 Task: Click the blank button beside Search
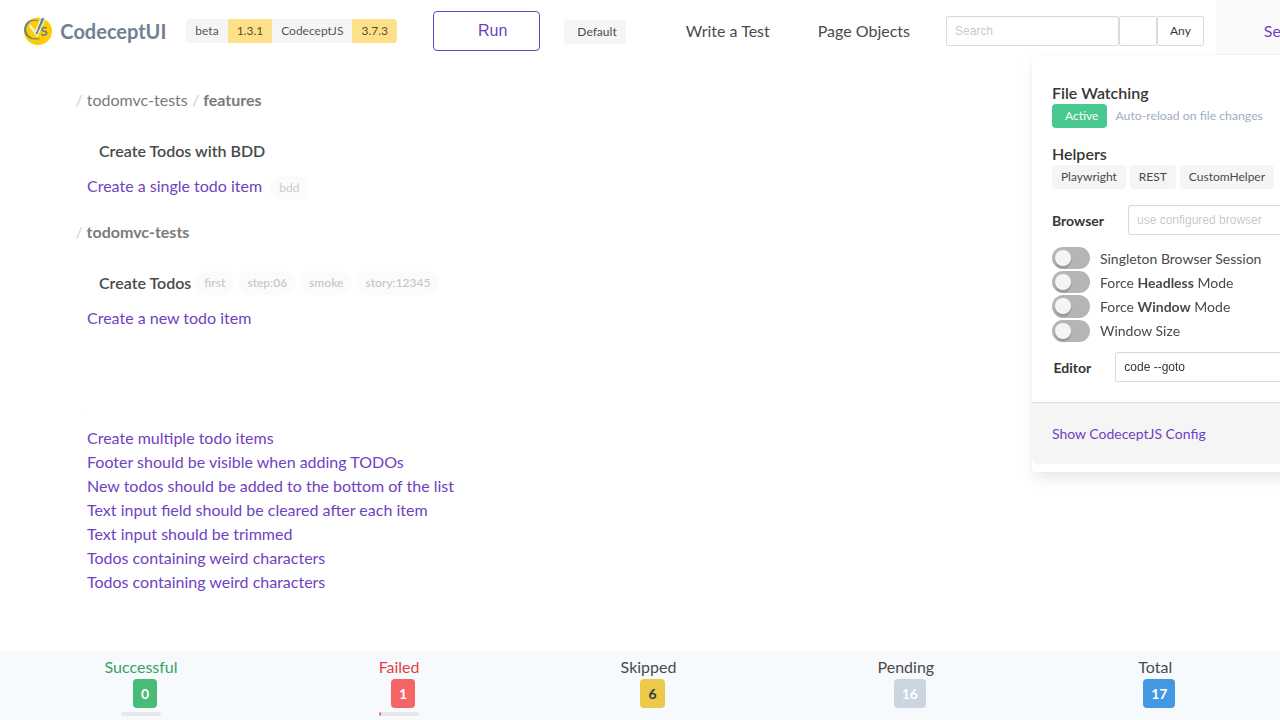pos(1138,31)
